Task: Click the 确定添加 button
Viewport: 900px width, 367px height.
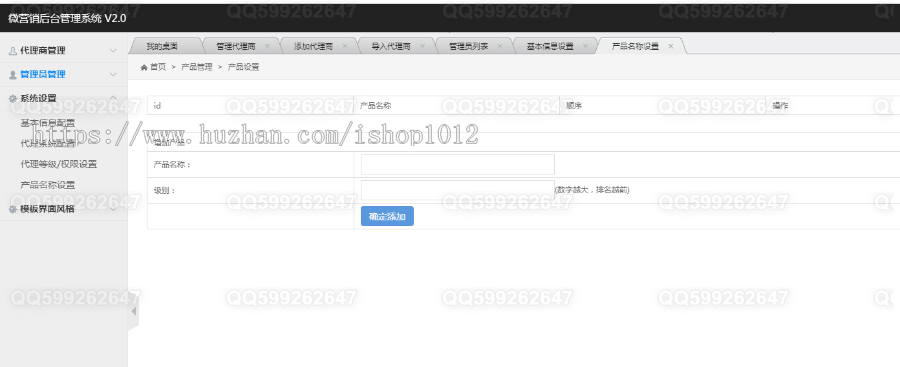Action: tap(387, 217)
